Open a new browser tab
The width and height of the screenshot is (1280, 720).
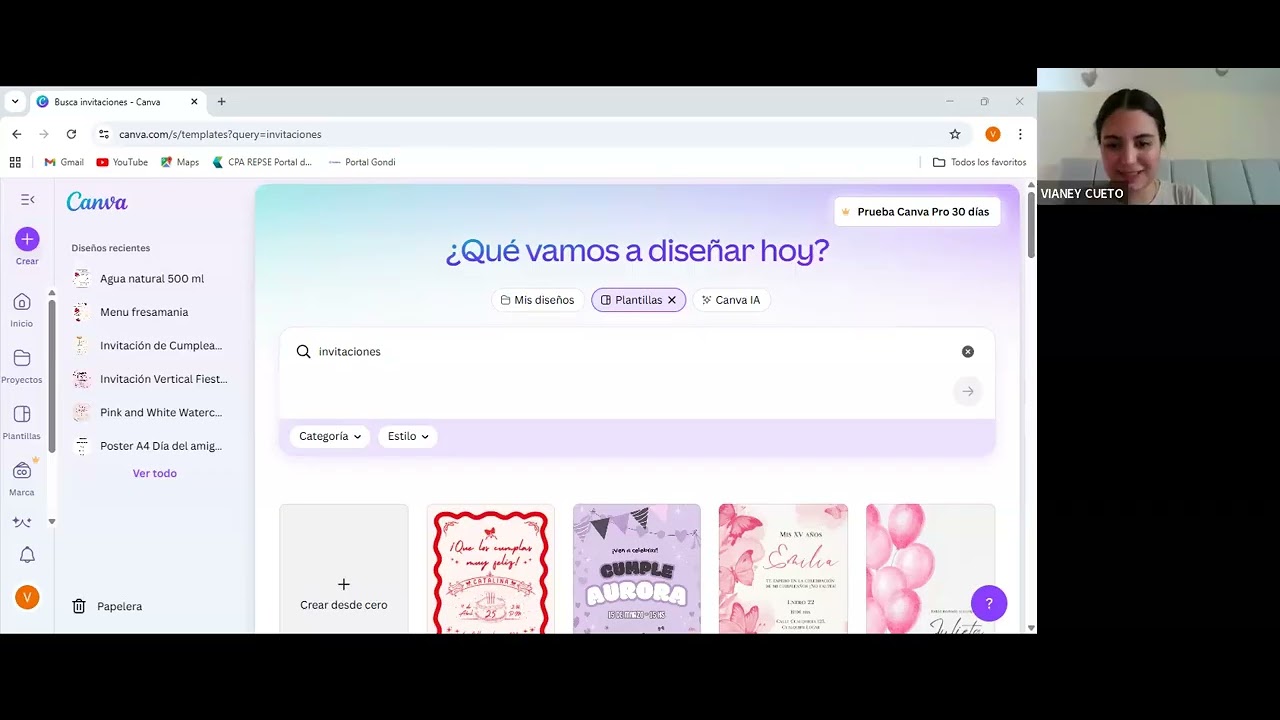pos(221,101)
